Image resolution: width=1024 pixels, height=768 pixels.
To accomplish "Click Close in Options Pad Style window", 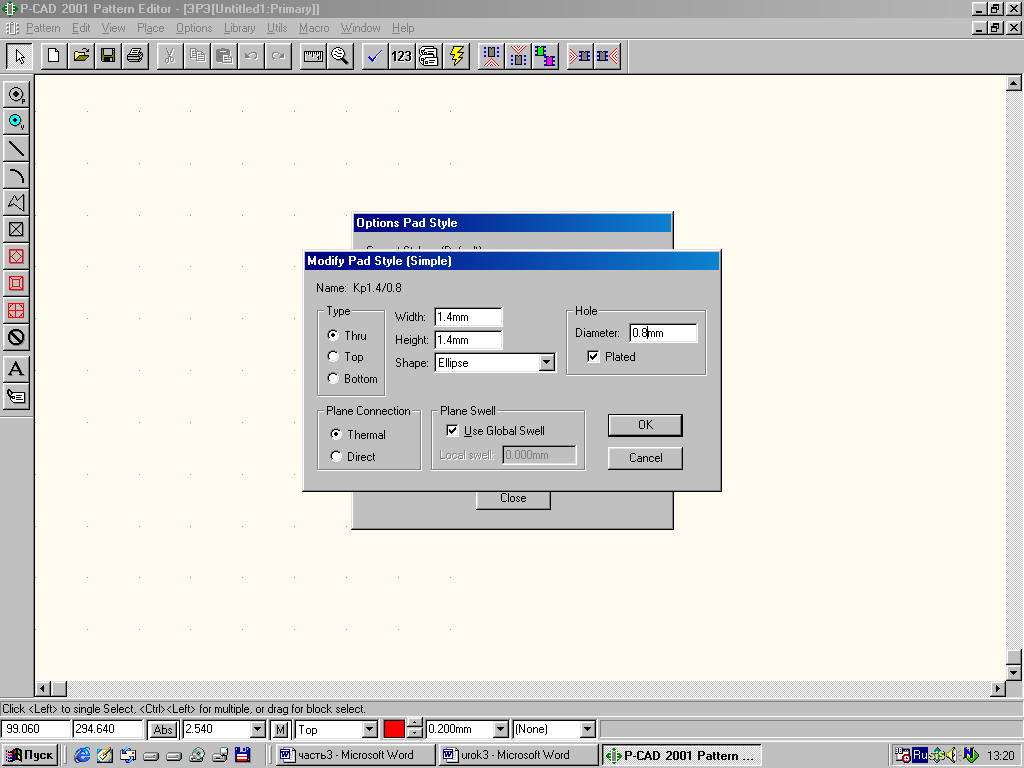I will coord(513,499).
